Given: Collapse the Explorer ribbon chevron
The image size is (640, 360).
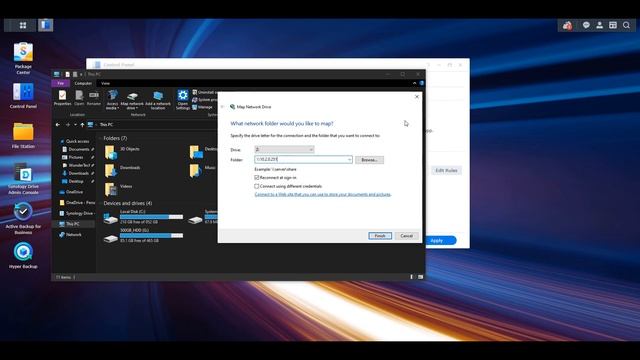Looking at the screenshot, I should (414, 83).
